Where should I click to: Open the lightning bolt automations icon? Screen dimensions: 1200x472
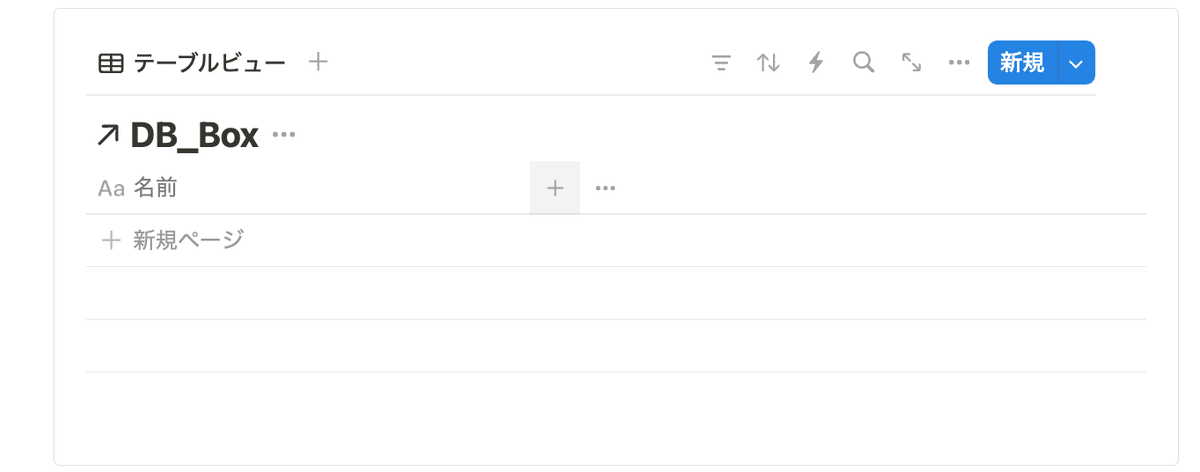pos(816,63)
